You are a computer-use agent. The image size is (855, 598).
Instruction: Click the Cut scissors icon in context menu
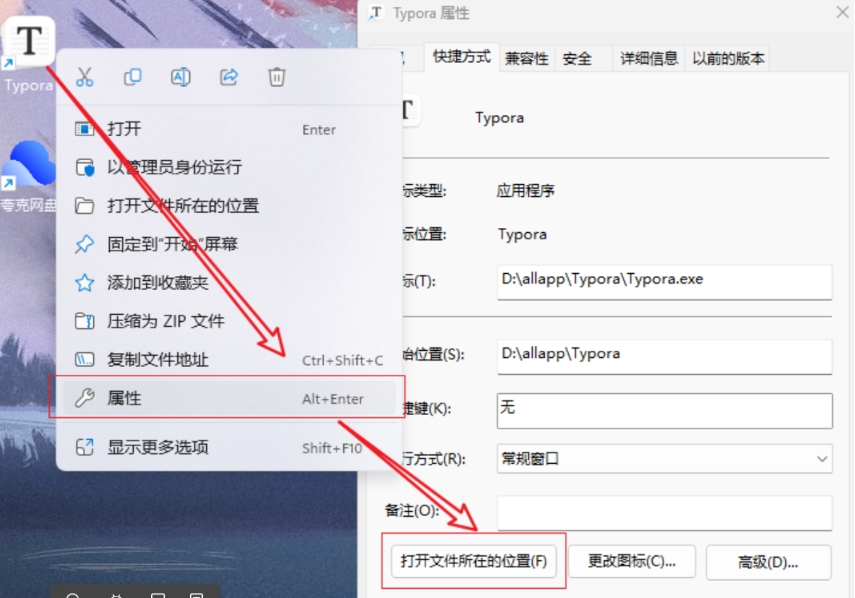point(84,77)
